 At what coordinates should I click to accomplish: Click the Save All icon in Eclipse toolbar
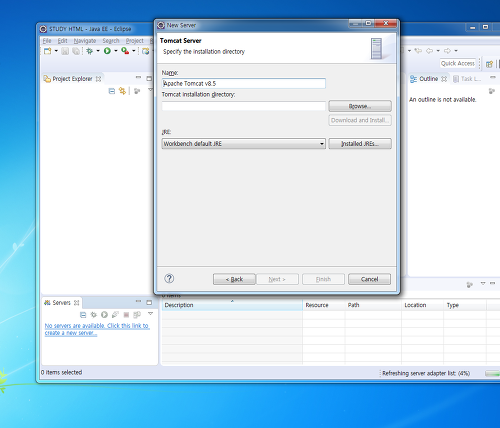(76, 51)
